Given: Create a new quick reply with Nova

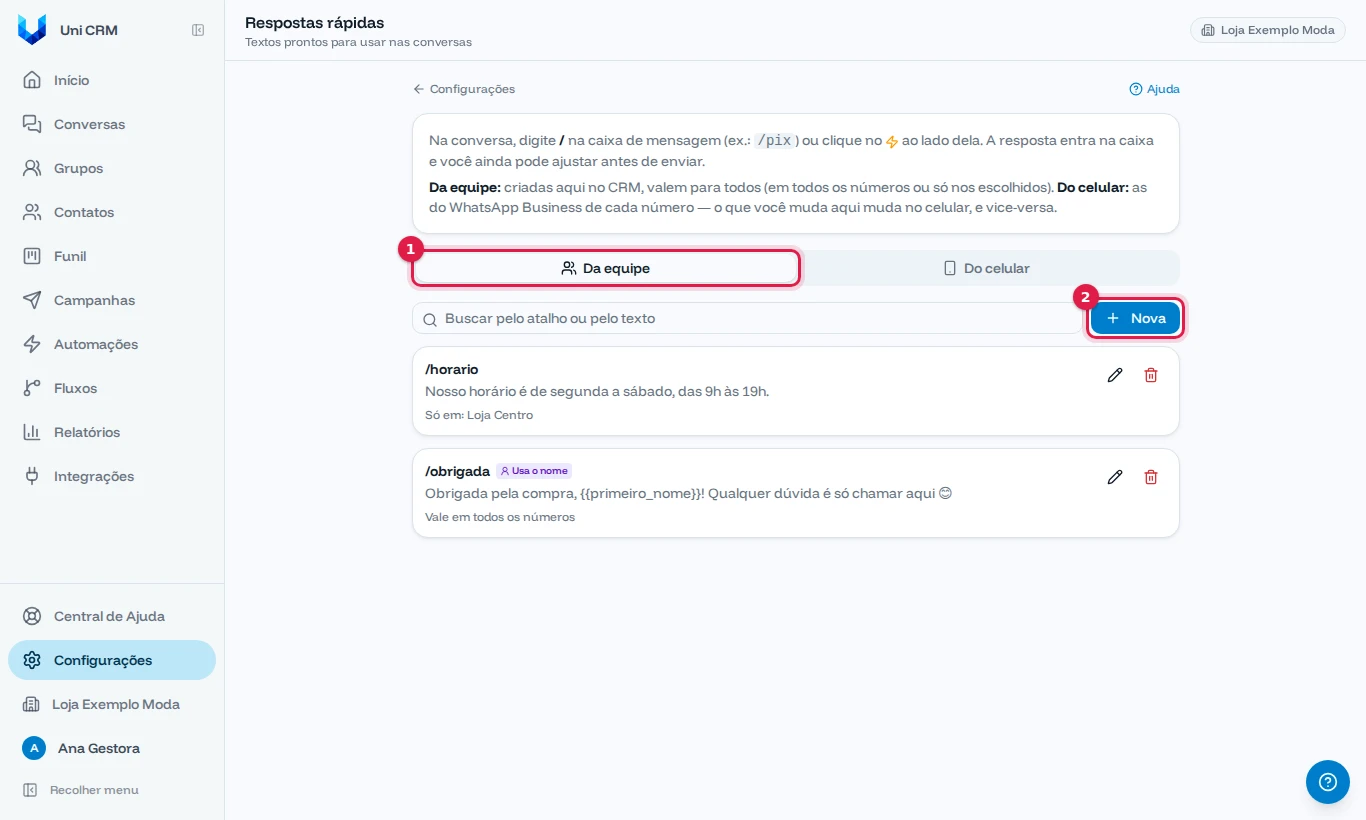Looking at the screenshot, I should click(1136, 318).
